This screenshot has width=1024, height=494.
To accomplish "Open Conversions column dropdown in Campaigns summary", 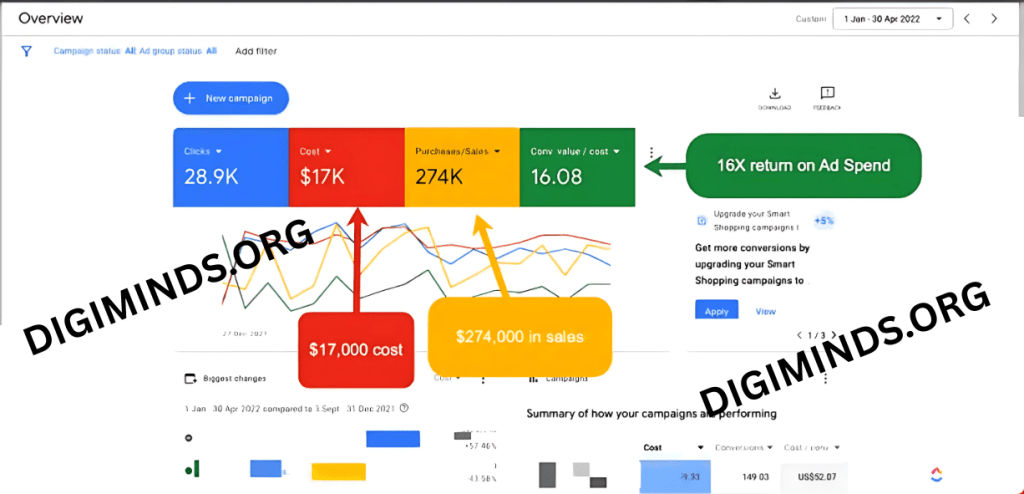I will (771, 448).
